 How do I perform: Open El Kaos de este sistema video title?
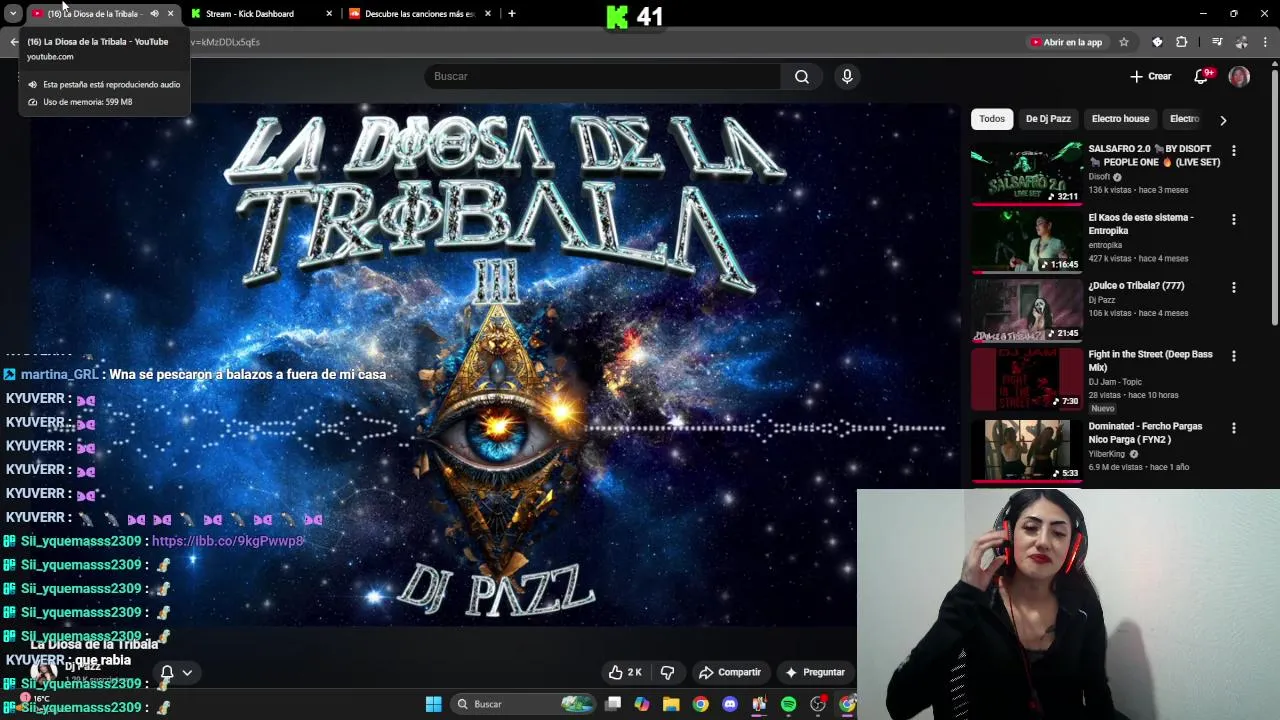point(1141,224)
